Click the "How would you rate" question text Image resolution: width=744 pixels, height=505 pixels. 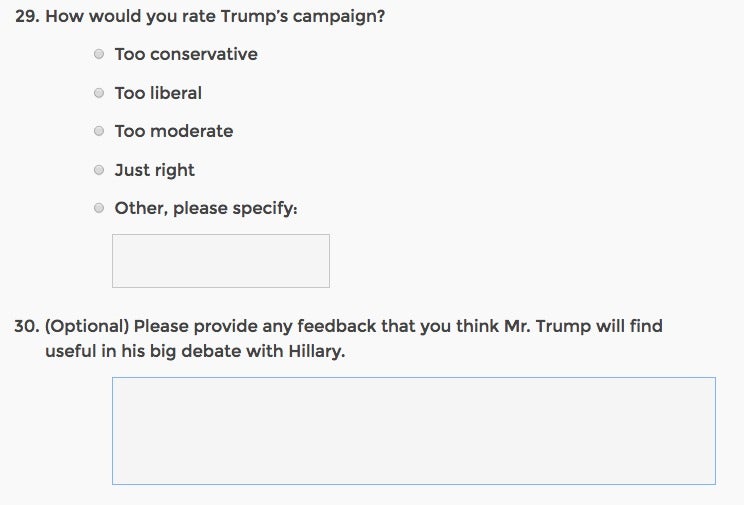click(x=130, y=16)
